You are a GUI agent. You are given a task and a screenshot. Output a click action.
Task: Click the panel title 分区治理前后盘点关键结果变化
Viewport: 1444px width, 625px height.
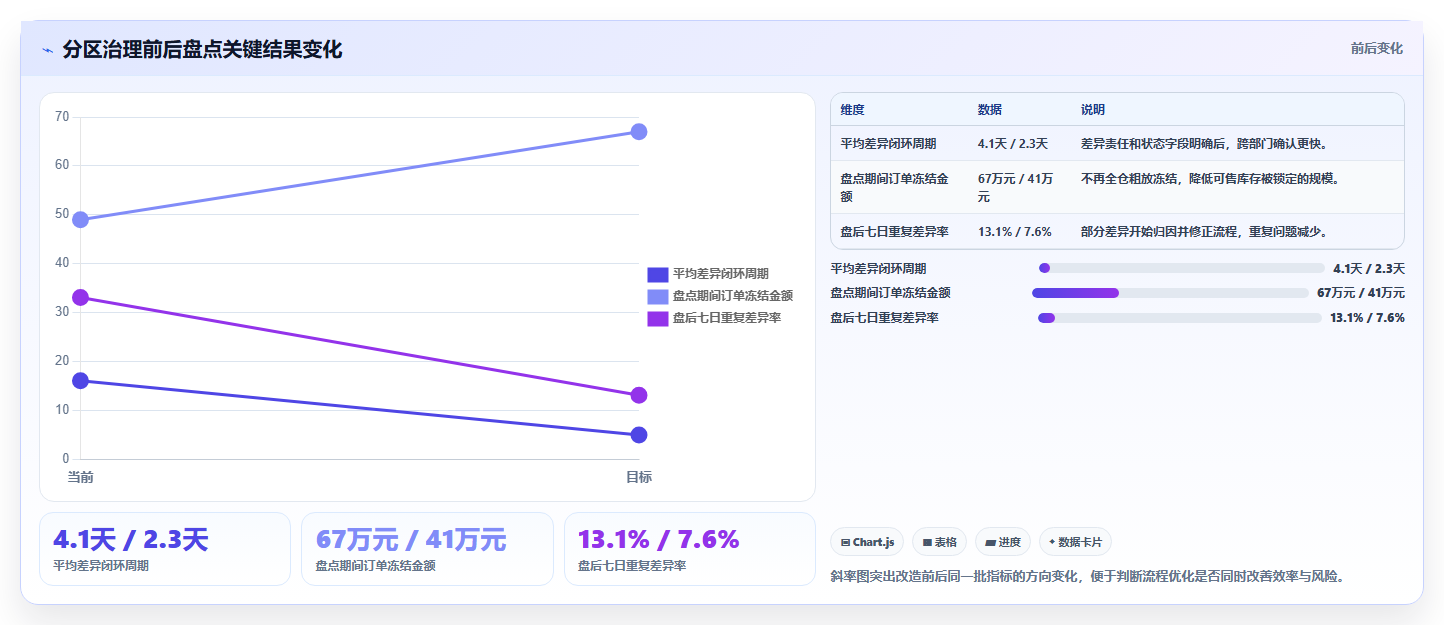pyautogui.click(x=202, y=50)
